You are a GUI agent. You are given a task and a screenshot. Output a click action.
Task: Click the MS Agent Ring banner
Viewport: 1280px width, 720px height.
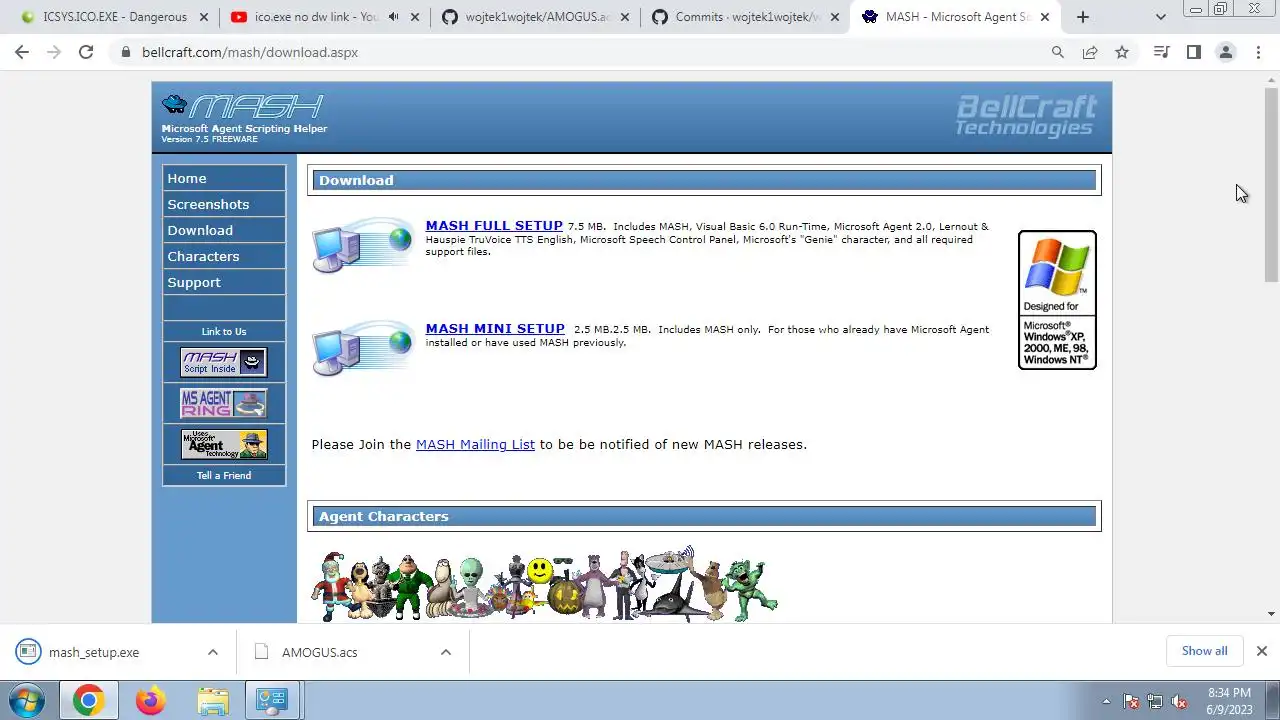click(x=224, y=403)
